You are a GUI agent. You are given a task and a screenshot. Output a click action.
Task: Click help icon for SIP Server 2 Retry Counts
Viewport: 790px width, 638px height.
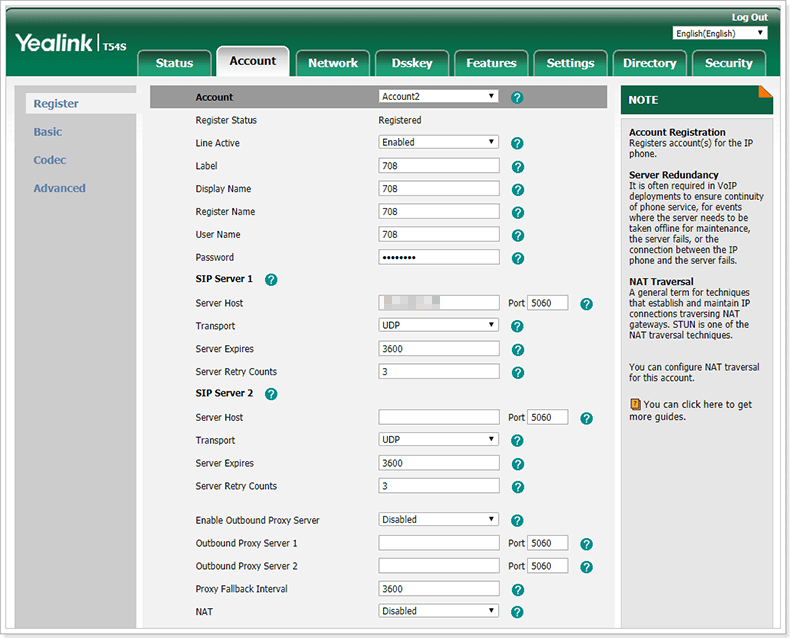517,487
